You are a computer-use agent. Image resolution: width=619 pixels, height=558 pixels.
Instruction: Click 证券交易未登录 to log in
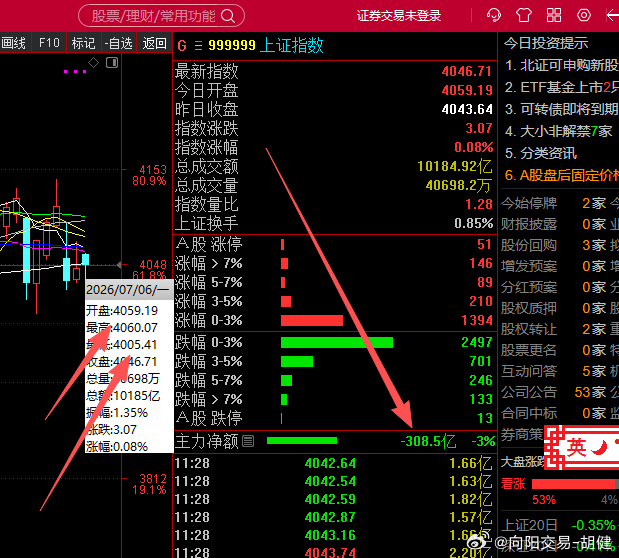(399, 16)
